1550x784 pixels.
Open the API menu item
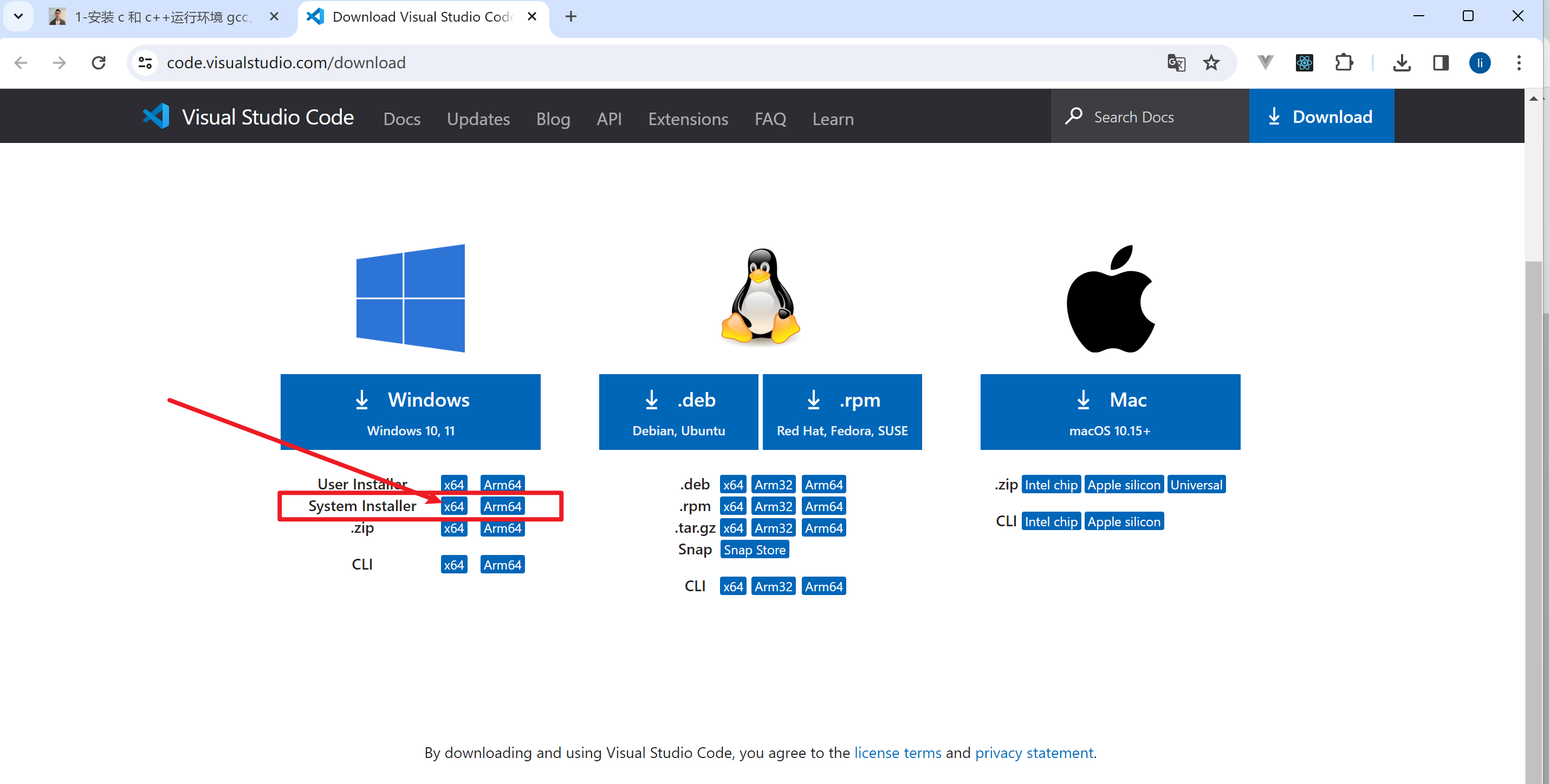pyautogui.click(x=609, y=119)
